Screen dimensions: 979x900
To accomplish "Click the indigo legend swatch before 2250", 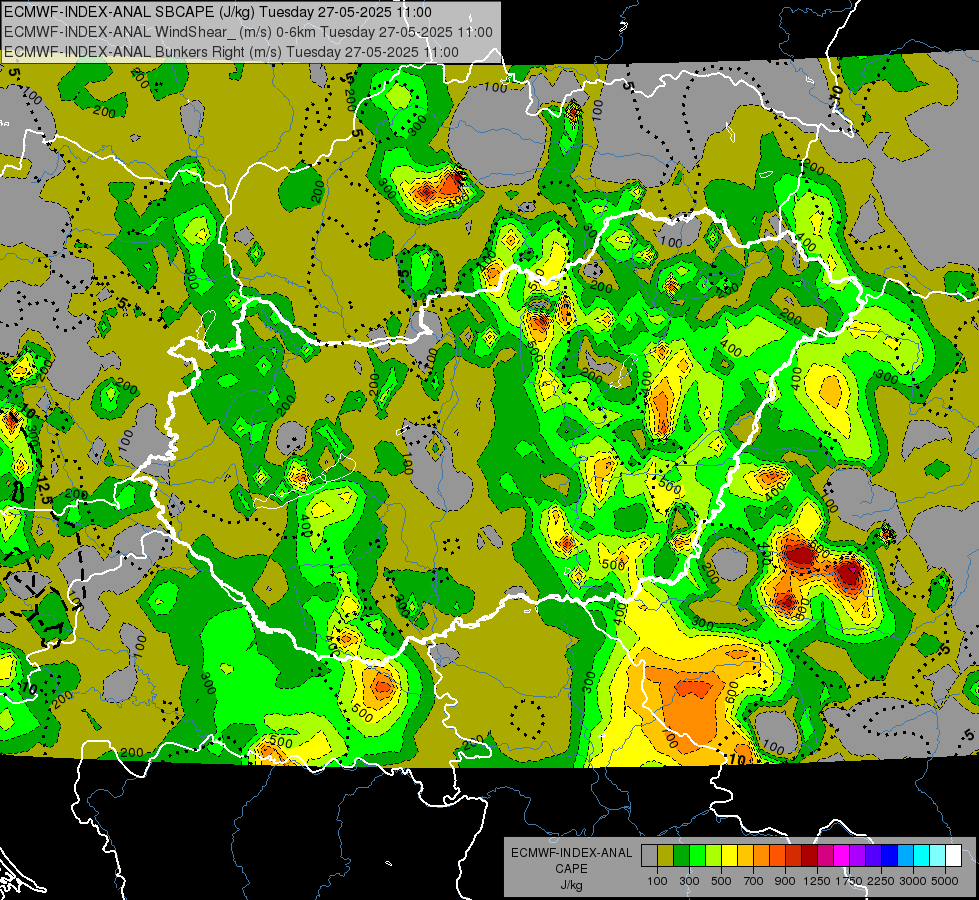I will (873, 856).
